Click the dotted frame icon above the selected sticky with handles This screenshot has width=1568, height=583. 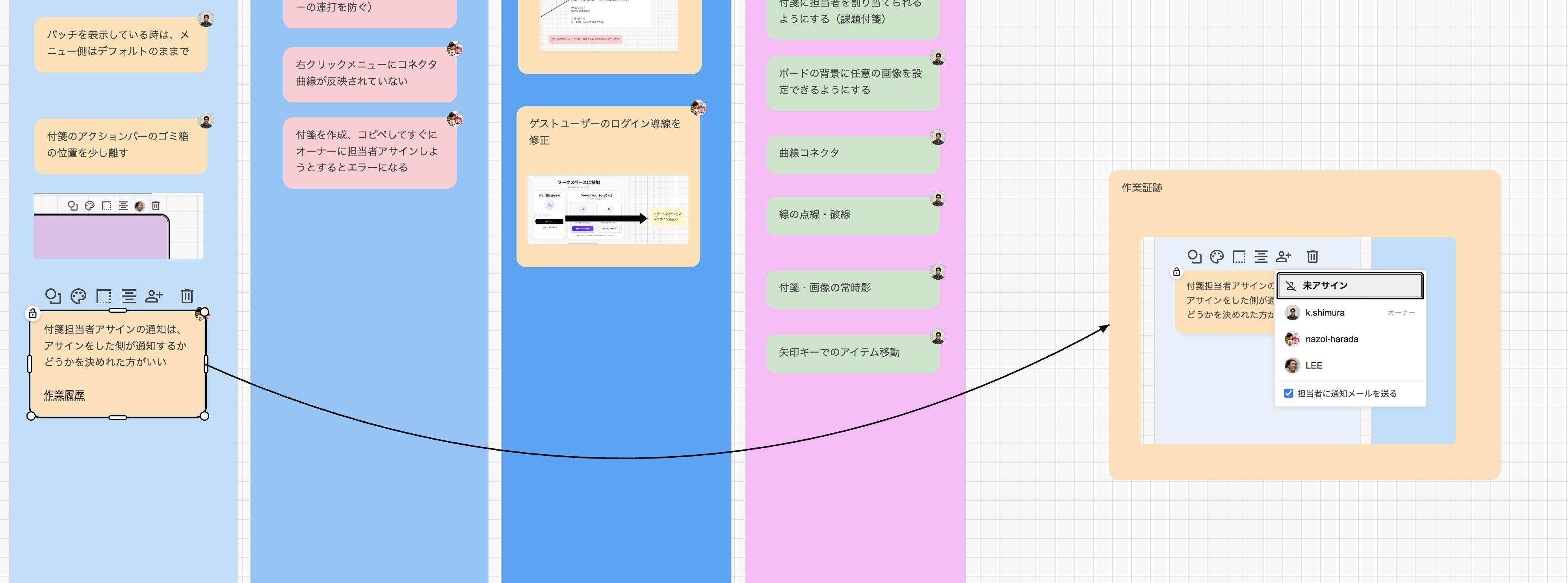tap(104, 296)
